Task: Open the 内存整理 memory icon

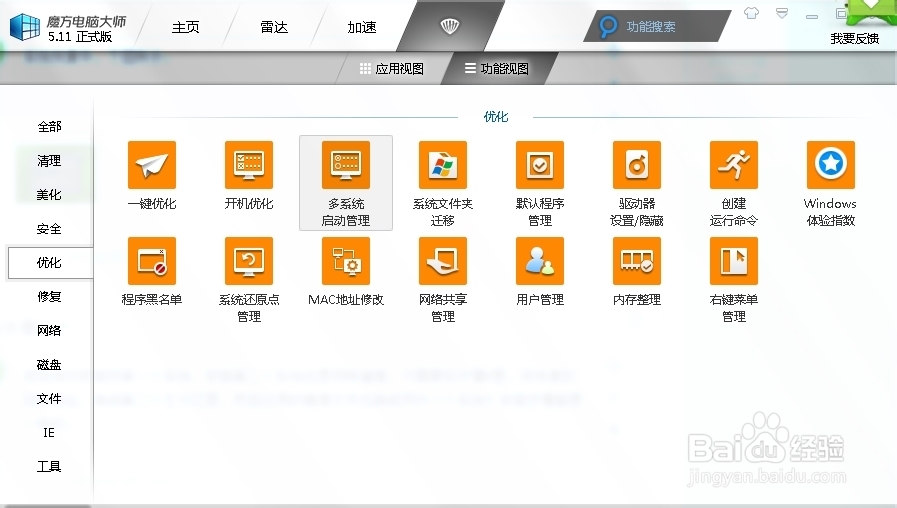Action: tap(637, 261)
